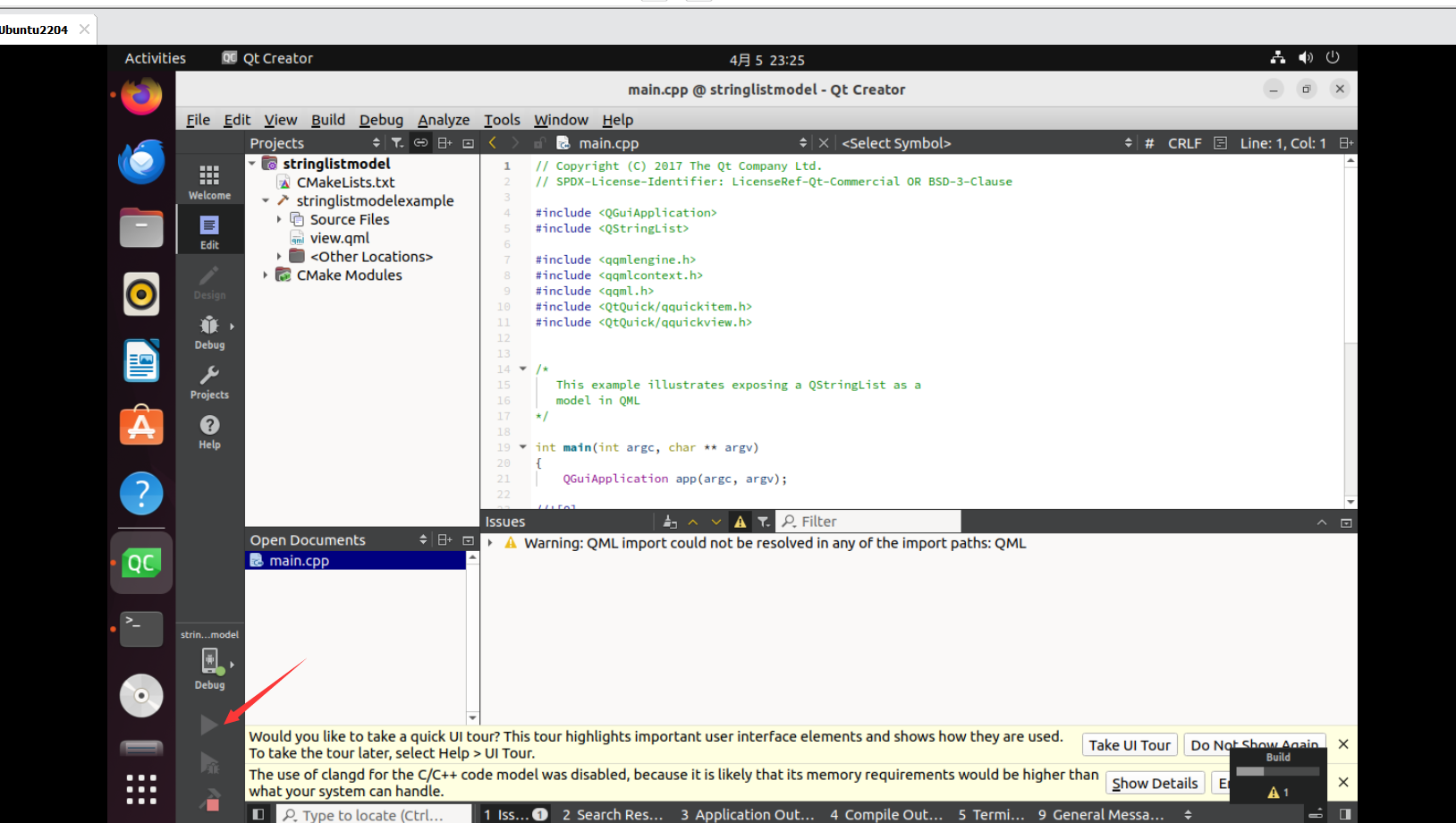Open the Projects view type dropdown
Screen dimensions: 1456x823
point(316,142)
